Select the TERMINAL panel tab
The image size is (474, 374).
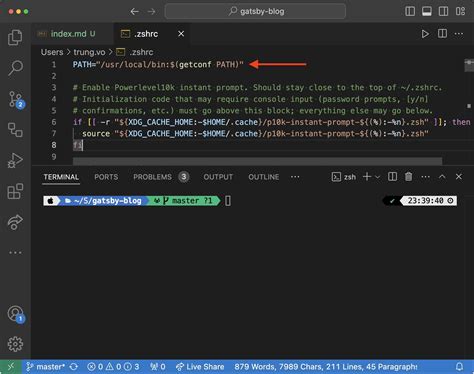(x=61, y=177)
